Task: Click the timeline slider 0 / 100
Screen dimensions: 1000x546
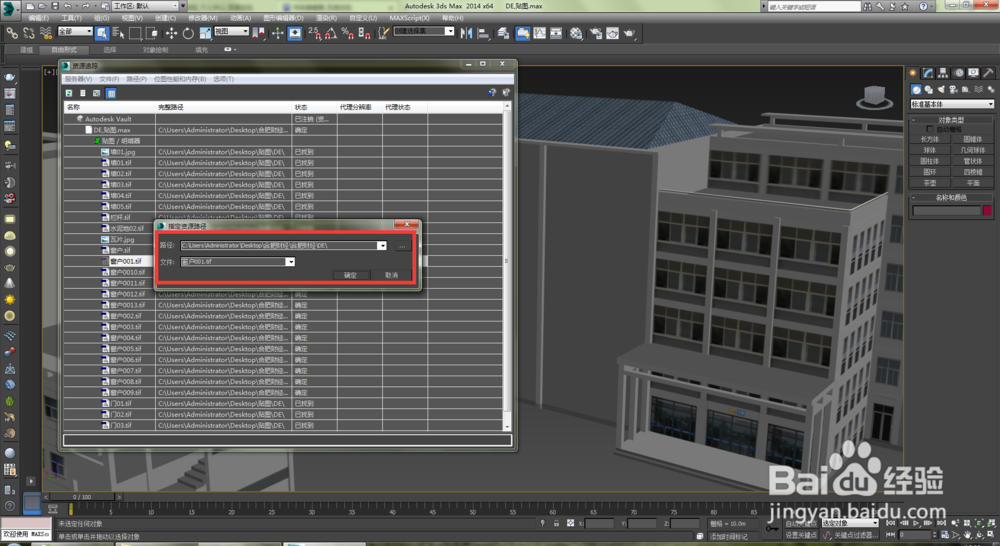Action: [x=82, y=497]
